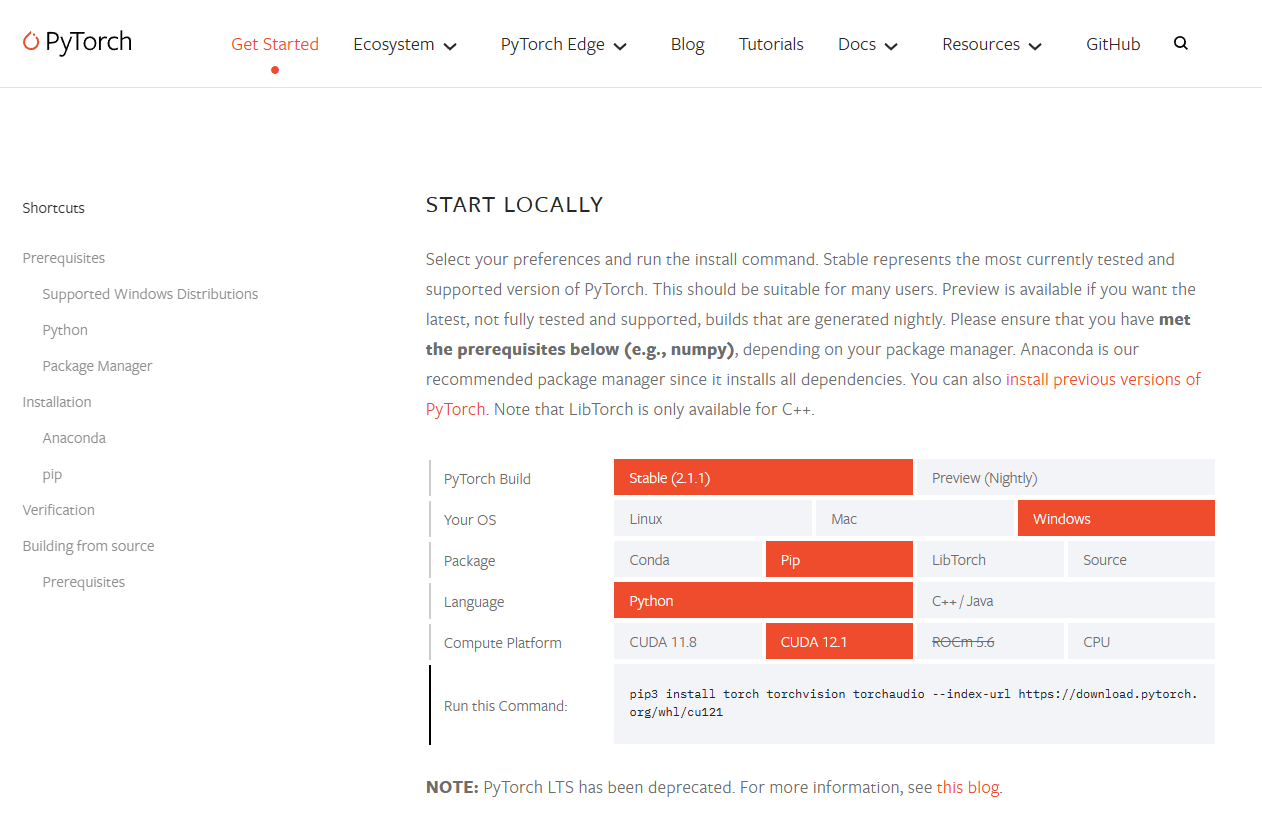Expand the Docs dropdown menu
The image size is (1262, 831).
pyautogui.click(x=868, y=44)
